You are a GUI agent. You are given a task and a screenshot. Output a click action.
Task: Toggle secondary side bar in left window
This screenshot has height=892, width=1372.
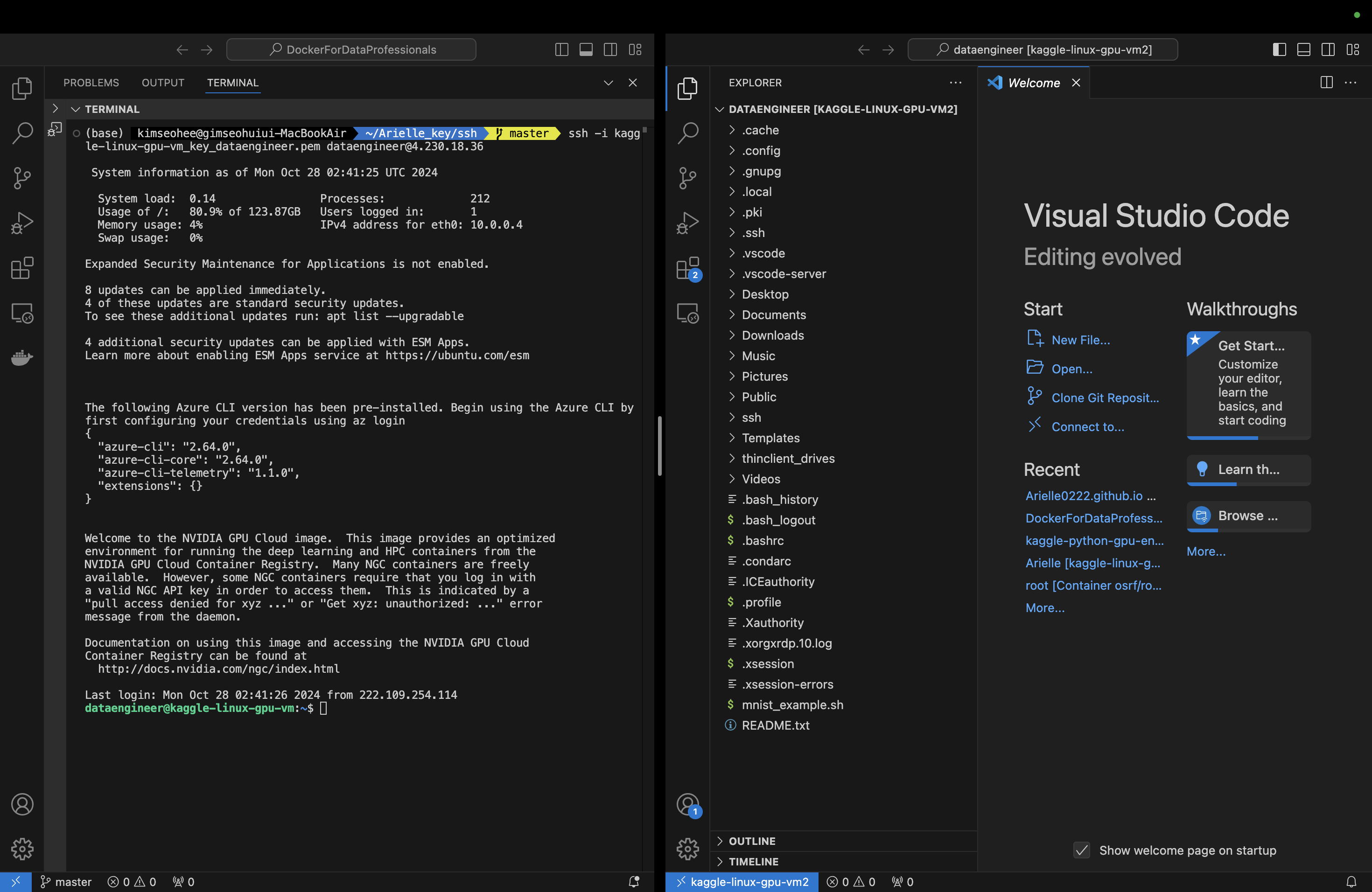click(610, 49)
